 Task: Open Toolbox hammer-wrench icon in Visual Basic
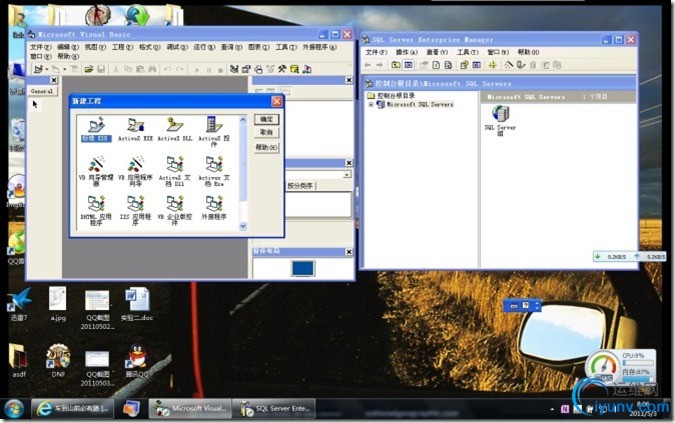click(x=282, y=69)
